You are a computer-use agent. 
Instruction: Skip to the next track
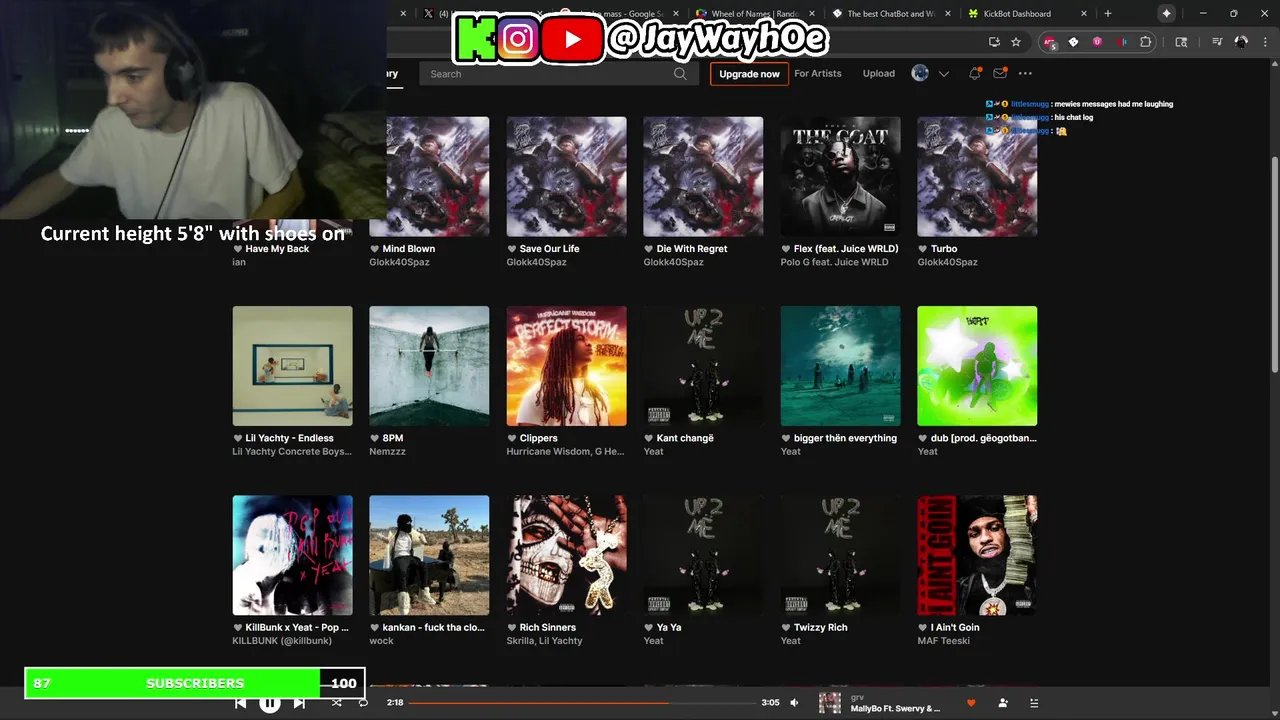tap(299, 703)
